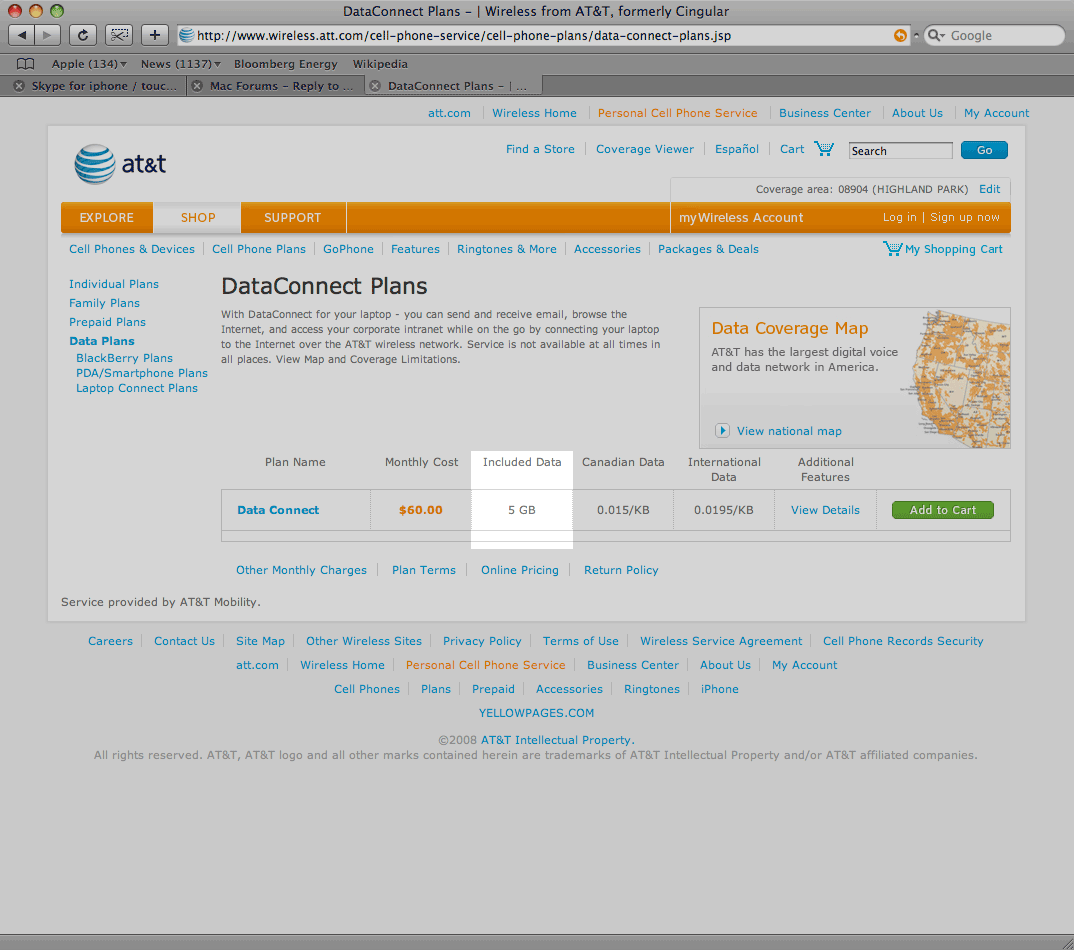Open Other Monthly Charges link
This screenshot has width=1074, height=950.
pos(301,570)
